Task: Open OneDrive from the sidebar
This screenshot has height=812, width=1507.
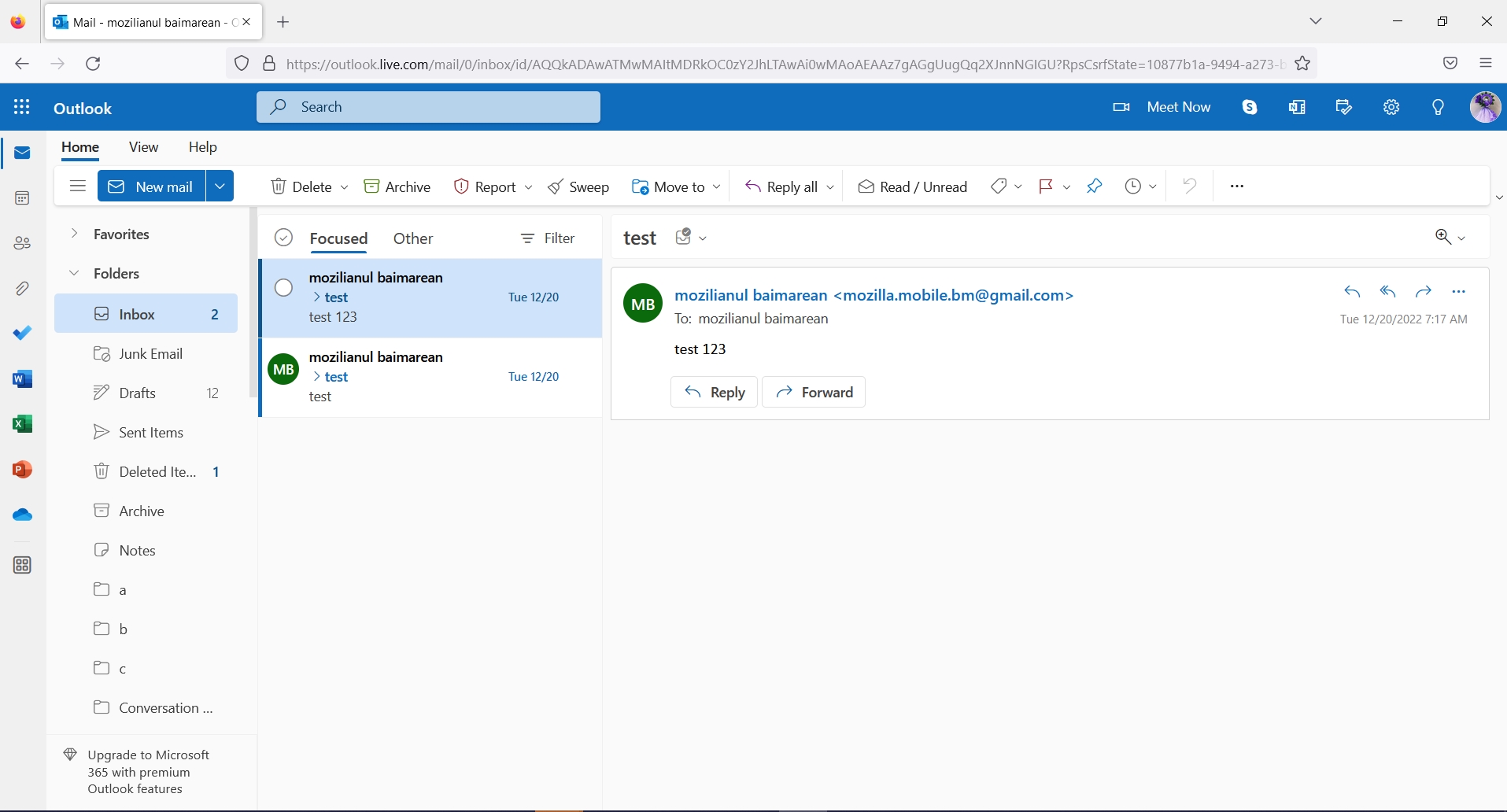Action: pyautogui.click(x=21, y=515)
